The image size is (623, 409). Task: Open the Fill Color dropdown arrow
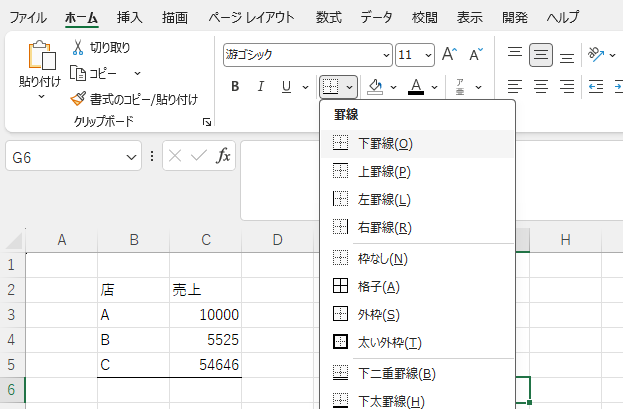click(393, 87)
